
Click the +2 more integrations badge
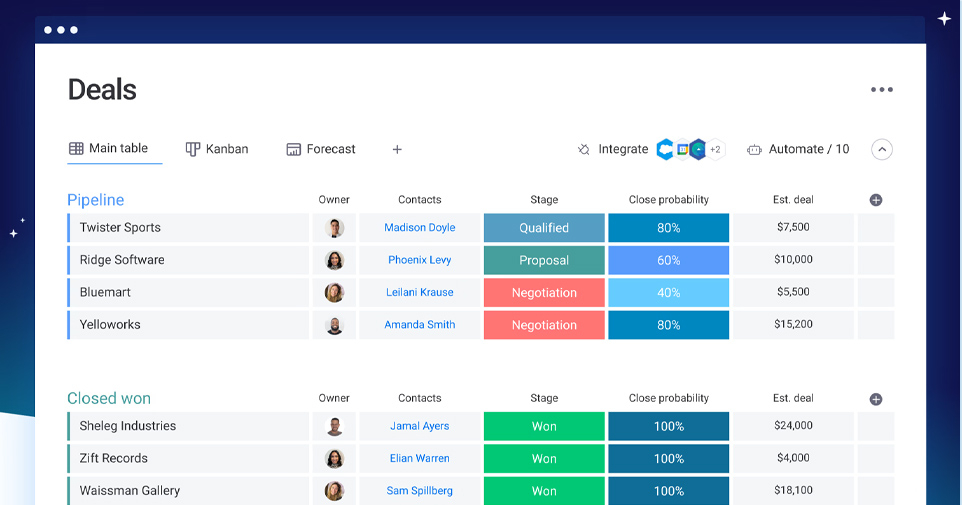point(715,150)
